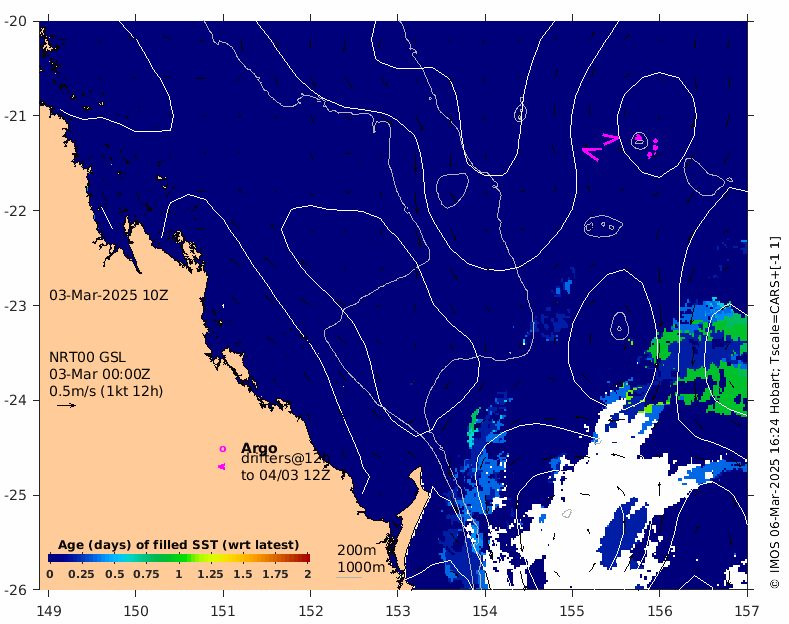Click longitude axis label 156

(x=660, y=611)
